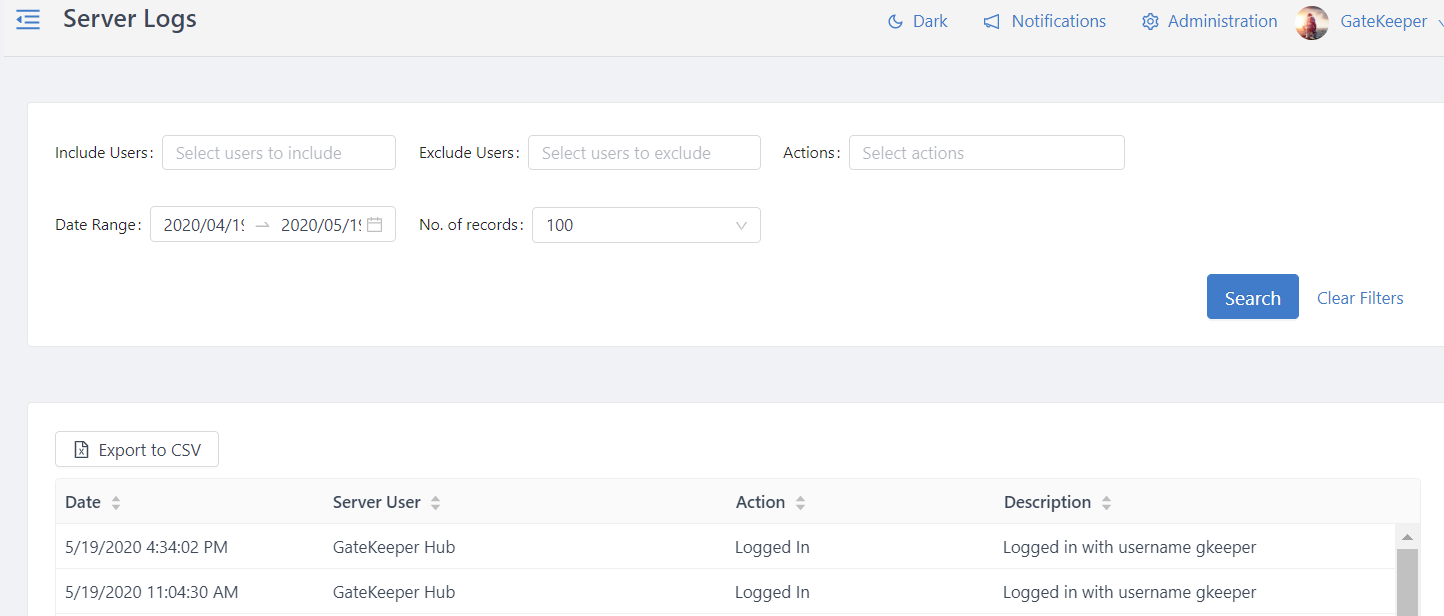The image size is (1444, 616).
Task: Sort by Server User column arrows
Action: point(435,503)
